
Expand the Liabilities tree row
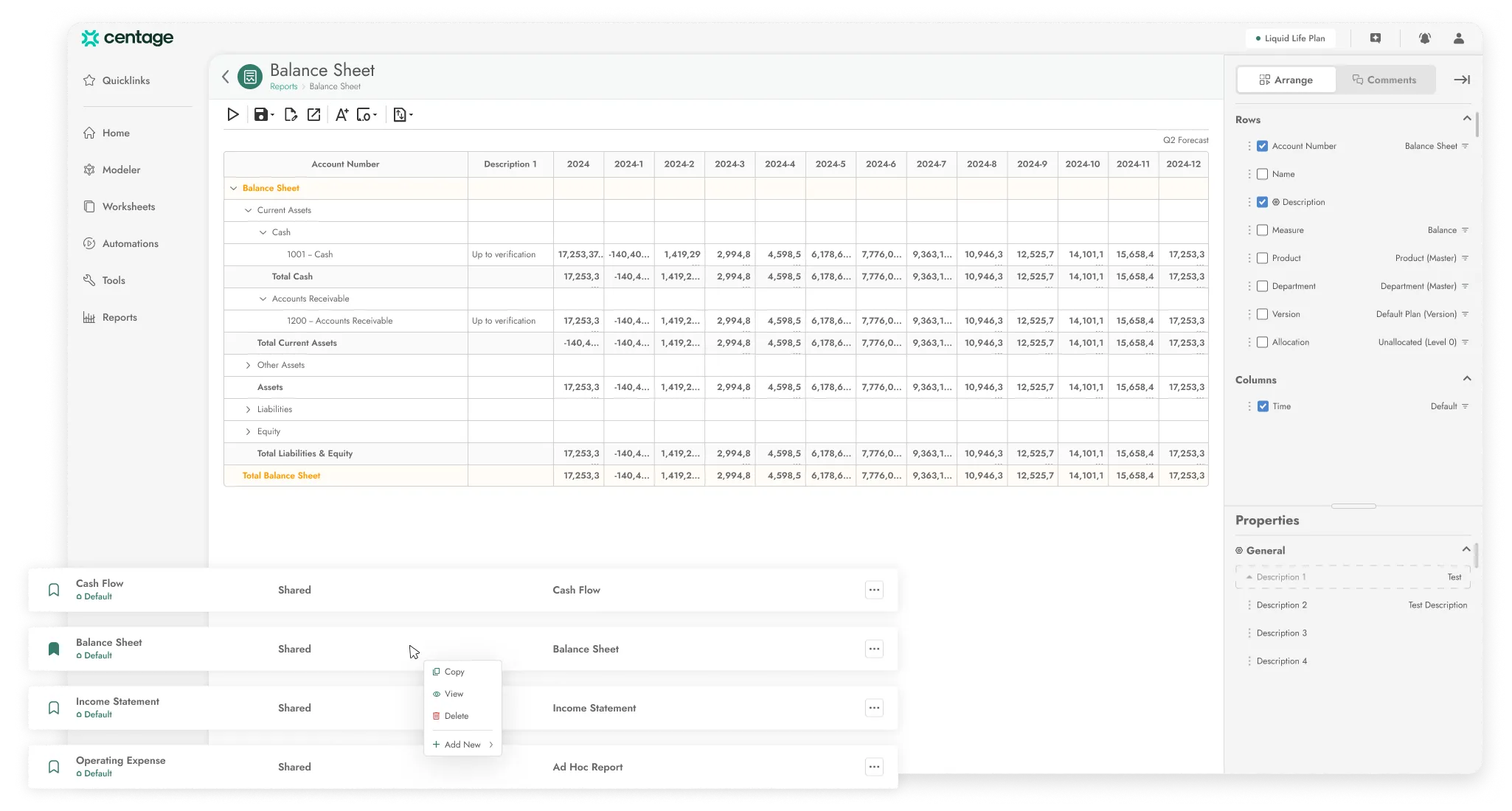coord(248,409)
